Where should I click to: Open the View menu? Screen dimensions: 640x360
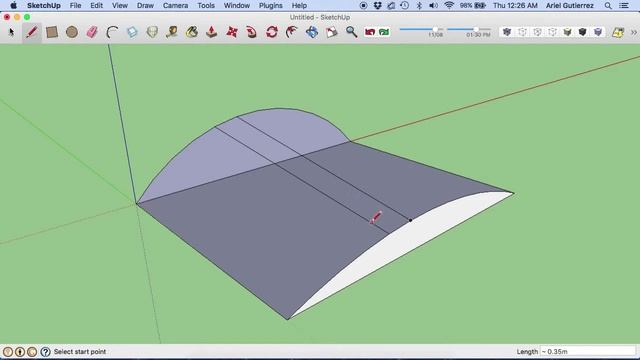[120, 6]
